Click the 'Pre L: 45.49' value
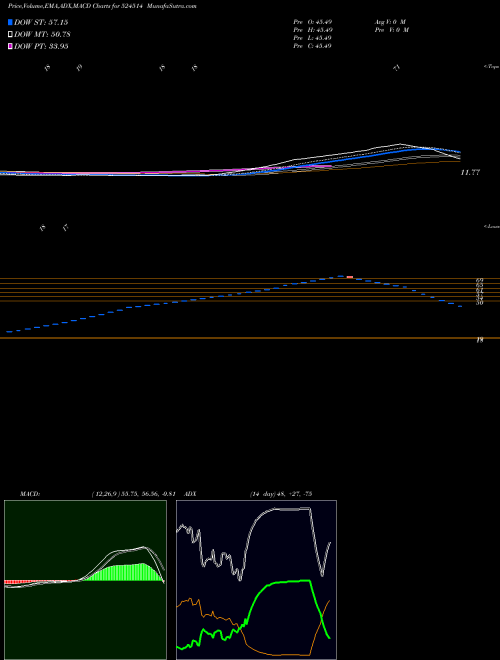 coord(313,38)
